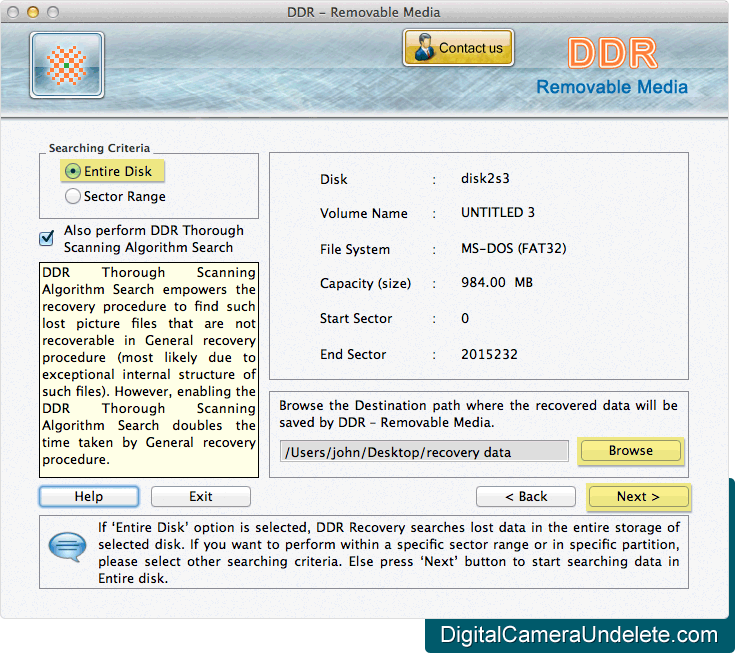
Task: Click the disk2s3 disk value
Action: coord(485,178)
